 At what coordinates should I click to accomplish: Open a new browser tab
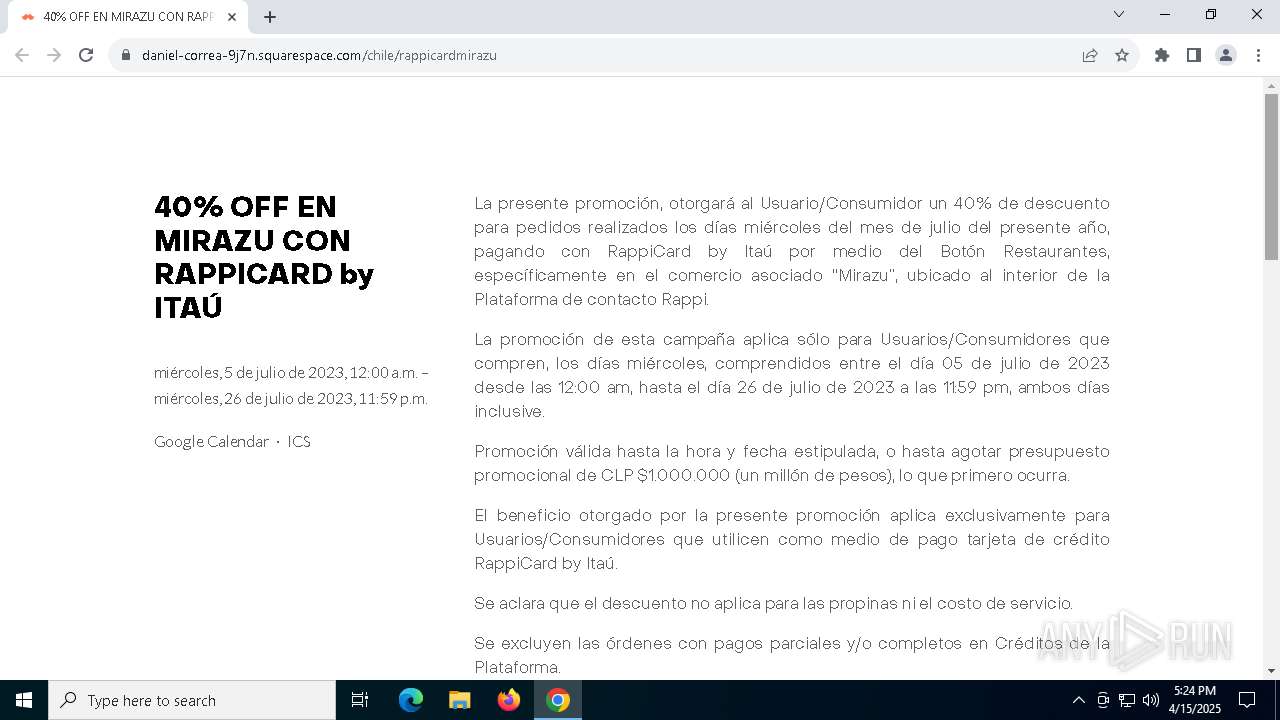coord(270,17)
